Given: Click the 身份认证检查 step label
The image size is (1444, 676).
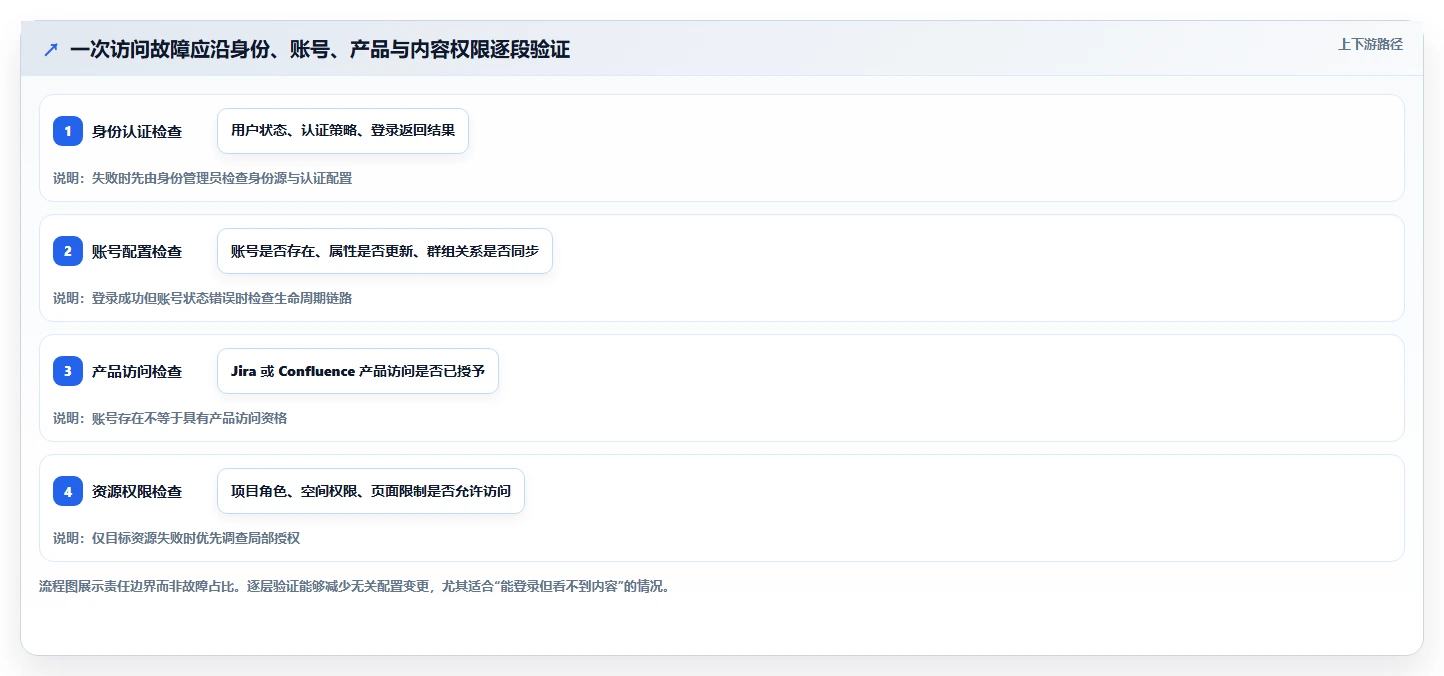Looking at the screenshot, I should (137, 131).
